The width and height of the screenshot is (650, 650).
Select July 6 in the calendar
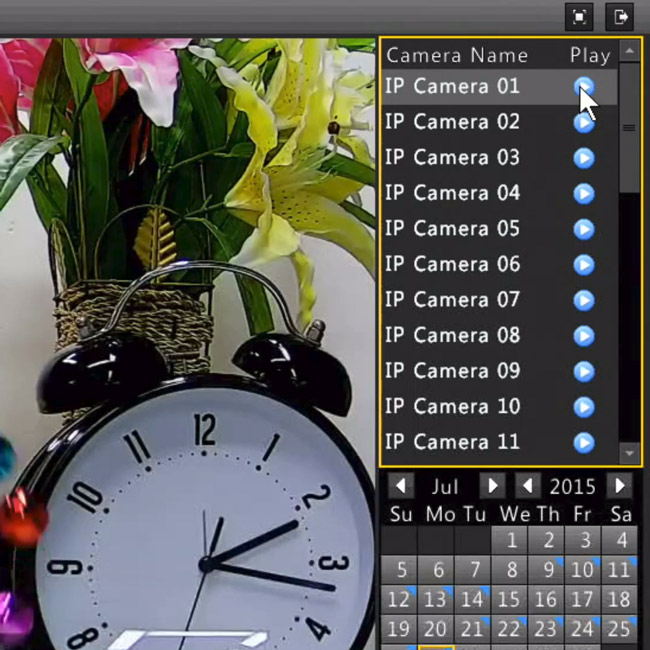(x=436, y=570)
